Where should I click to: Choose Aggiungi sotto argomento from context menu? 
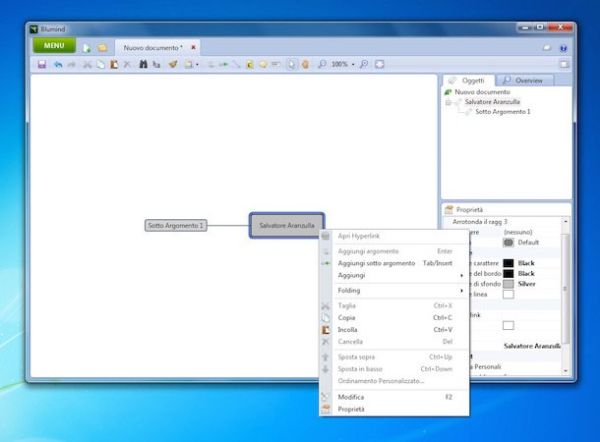pos(375,263)
